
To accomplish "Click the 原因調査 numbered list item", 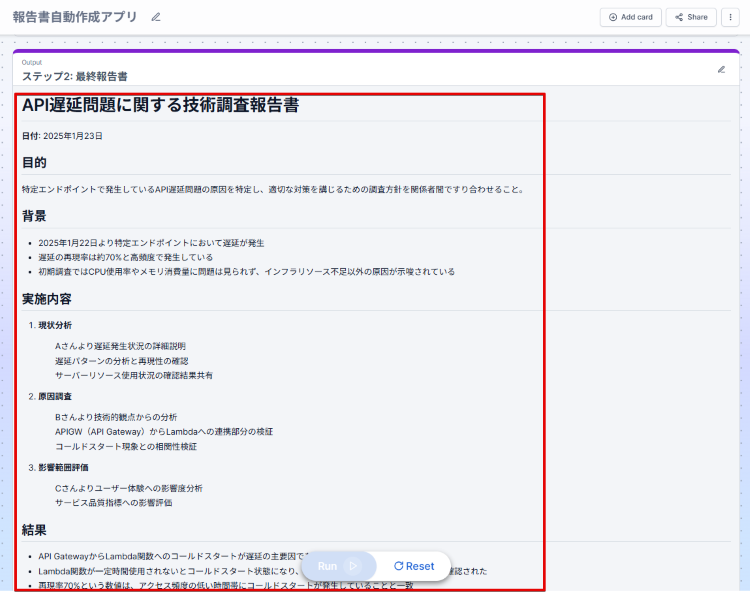I will coord(55,396).
